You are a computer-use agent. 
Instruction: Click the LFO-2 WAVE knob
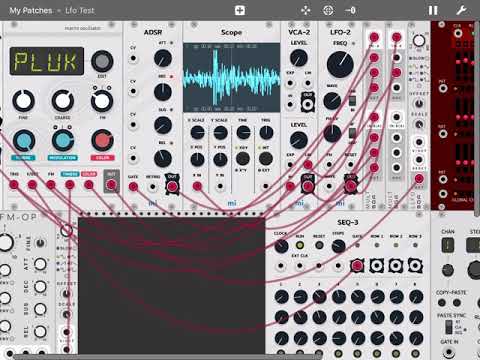pyautogui.click(x=332, y=101)
